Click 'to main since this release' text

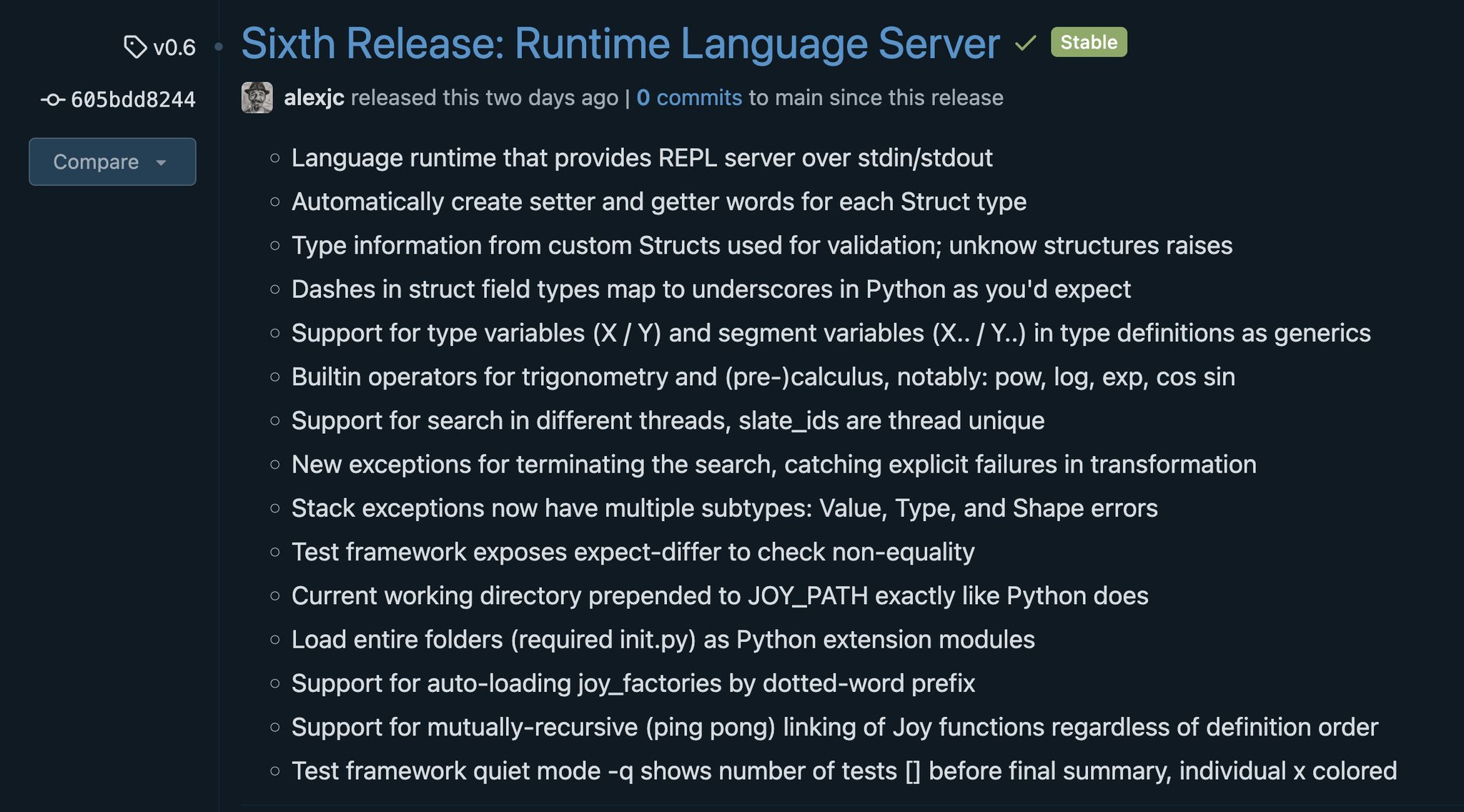876,97
